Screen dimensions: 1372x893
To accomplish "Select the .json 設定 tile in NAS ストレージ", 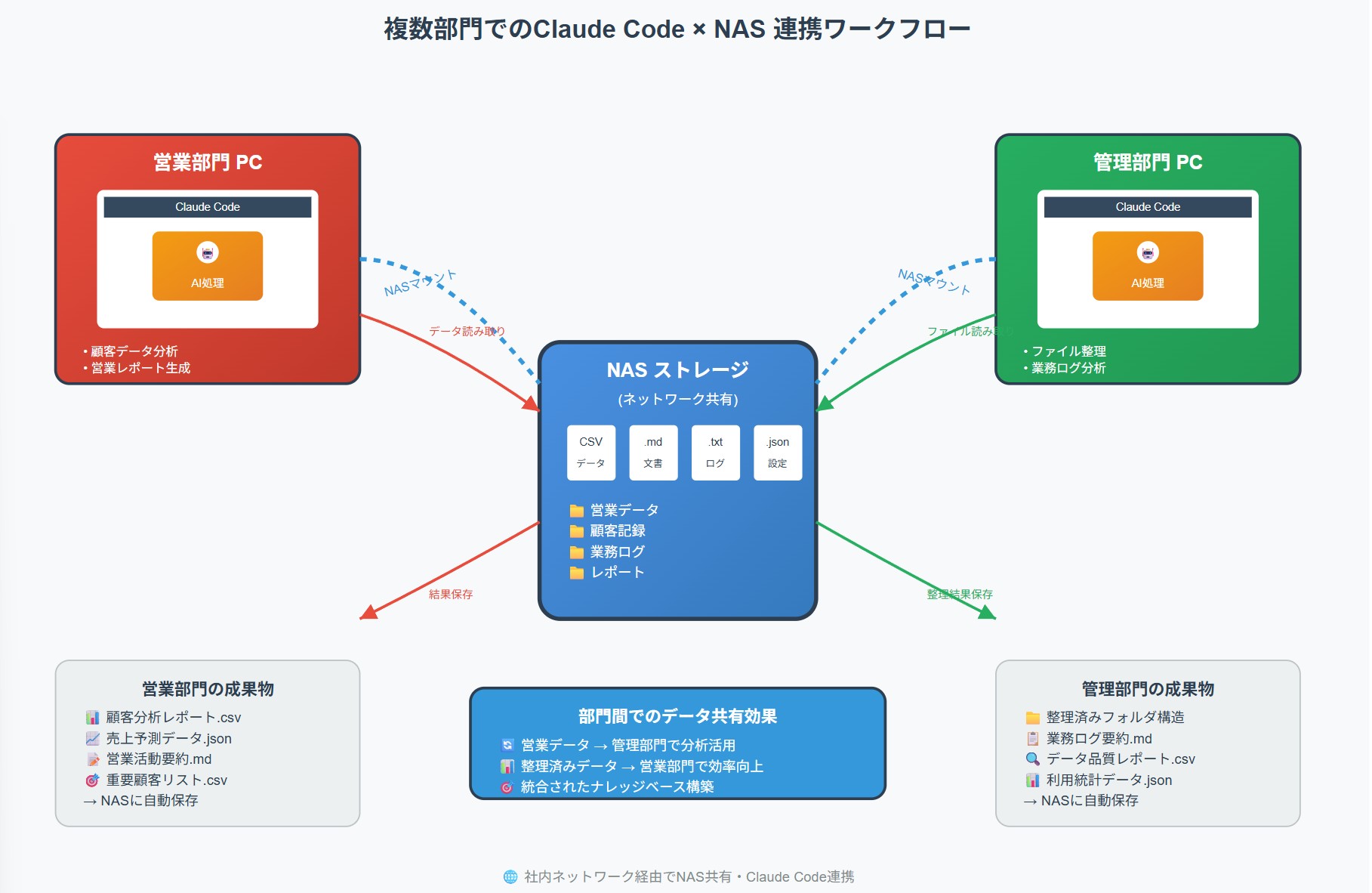I will click(x=777, y=453).
